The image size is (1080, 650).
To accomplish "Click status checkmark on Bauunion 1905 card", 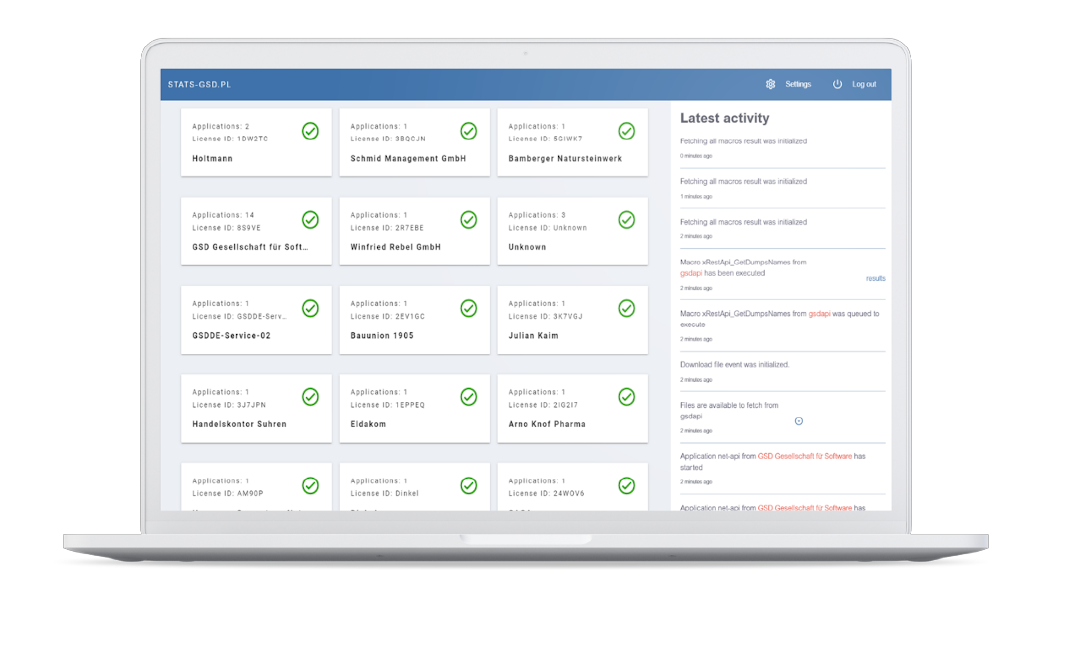I will coord(468,308).
